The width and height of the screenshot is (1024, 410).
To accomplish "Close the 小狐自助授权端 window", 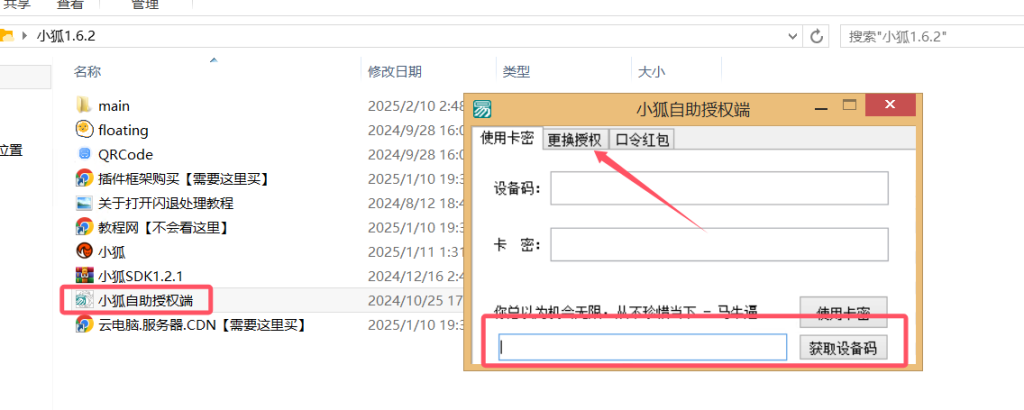I will [889, 104].
